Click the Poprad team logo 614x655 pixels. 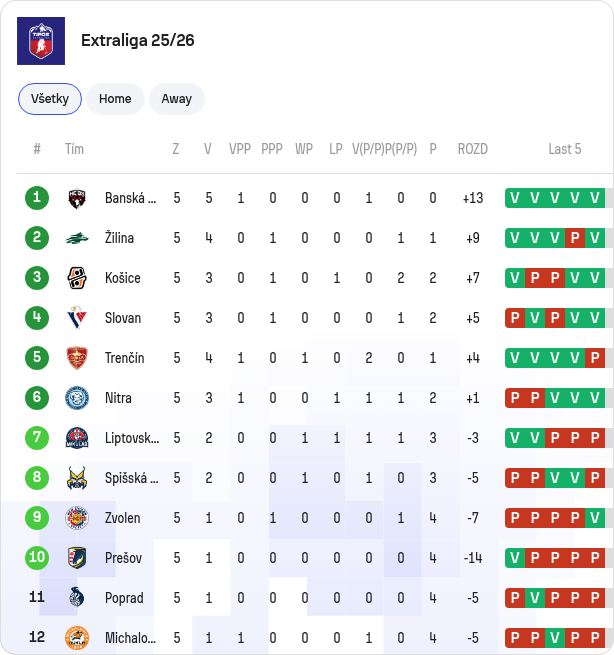[77, 598]
